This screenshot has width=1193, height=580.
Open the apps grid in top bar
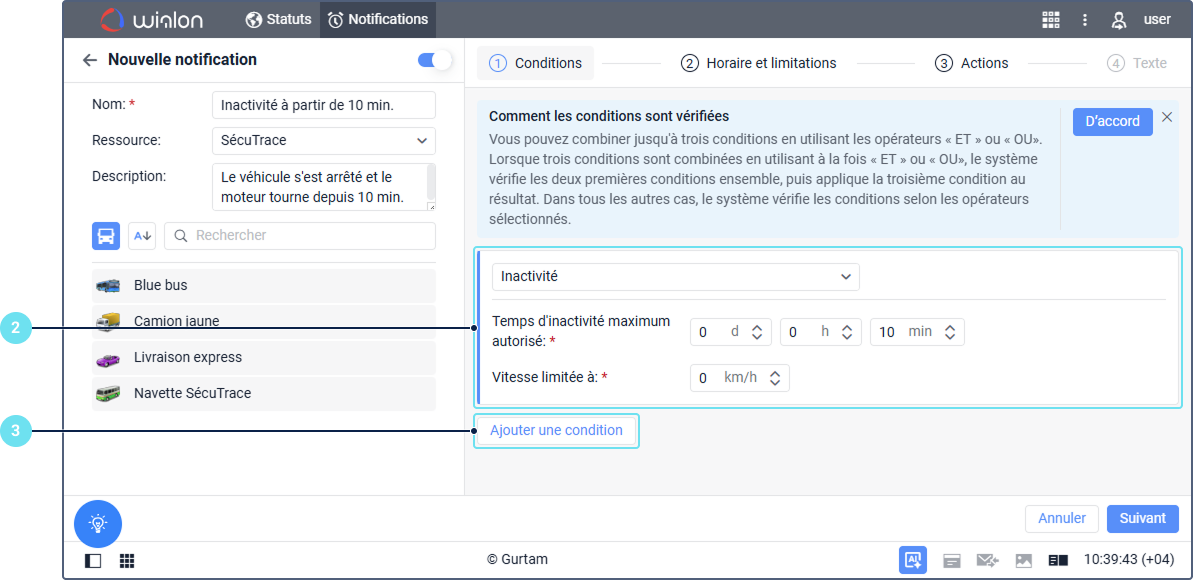pyautogui.click(x=1050, y=20)
